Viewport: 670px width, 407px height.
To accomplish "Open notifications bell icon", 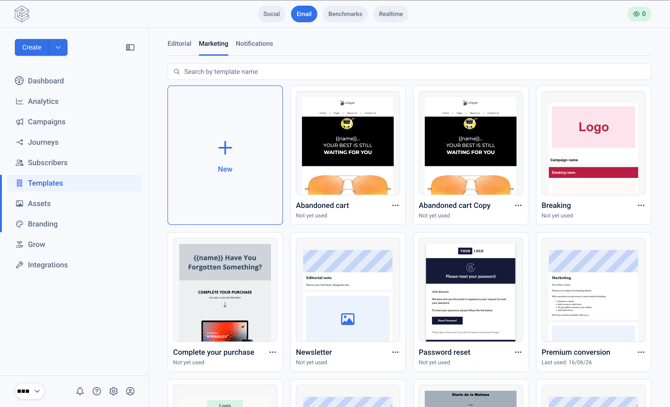I will (x=80, y=391).
